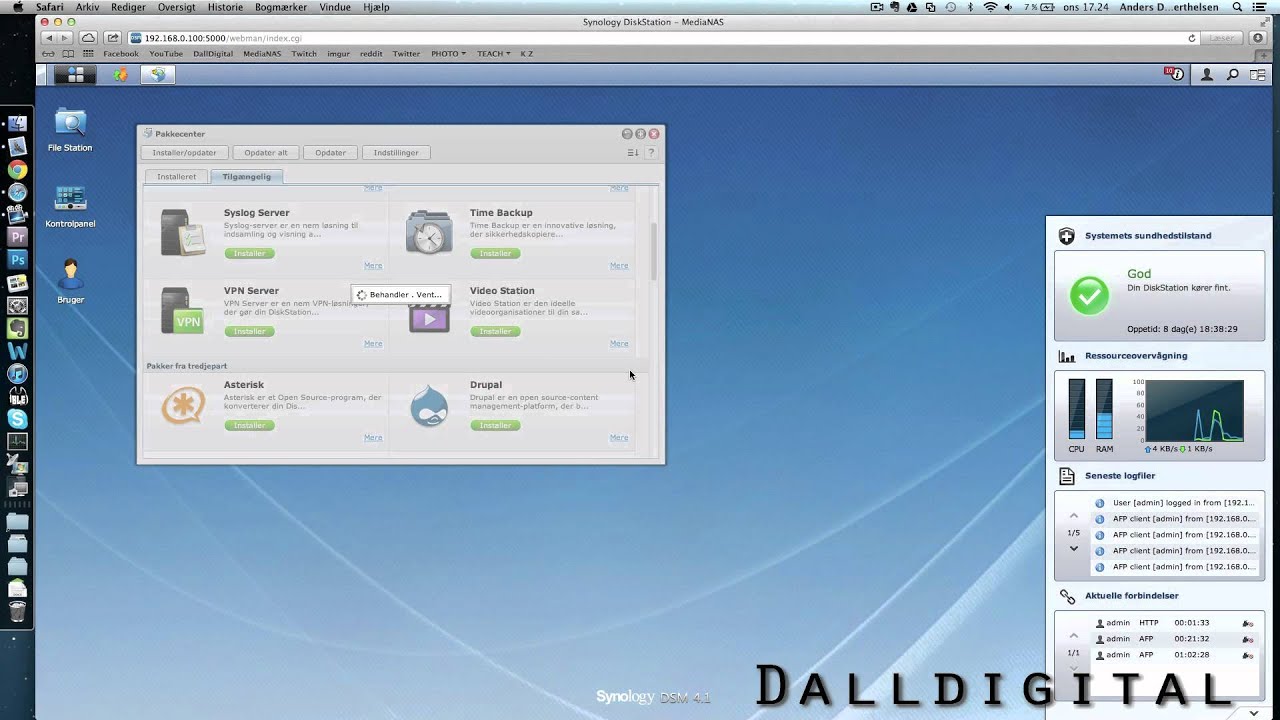This screenshot has height=720, width=1280.
Task: Open Mere link for Drupal
Action: pos(619,438)
